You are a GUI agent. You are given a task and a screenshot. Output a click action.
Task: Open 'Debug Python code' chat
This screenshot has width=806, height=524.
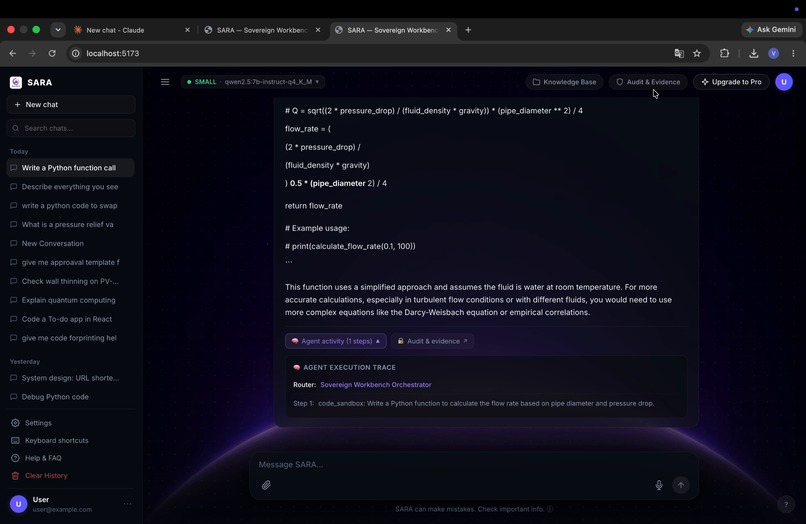71,397
